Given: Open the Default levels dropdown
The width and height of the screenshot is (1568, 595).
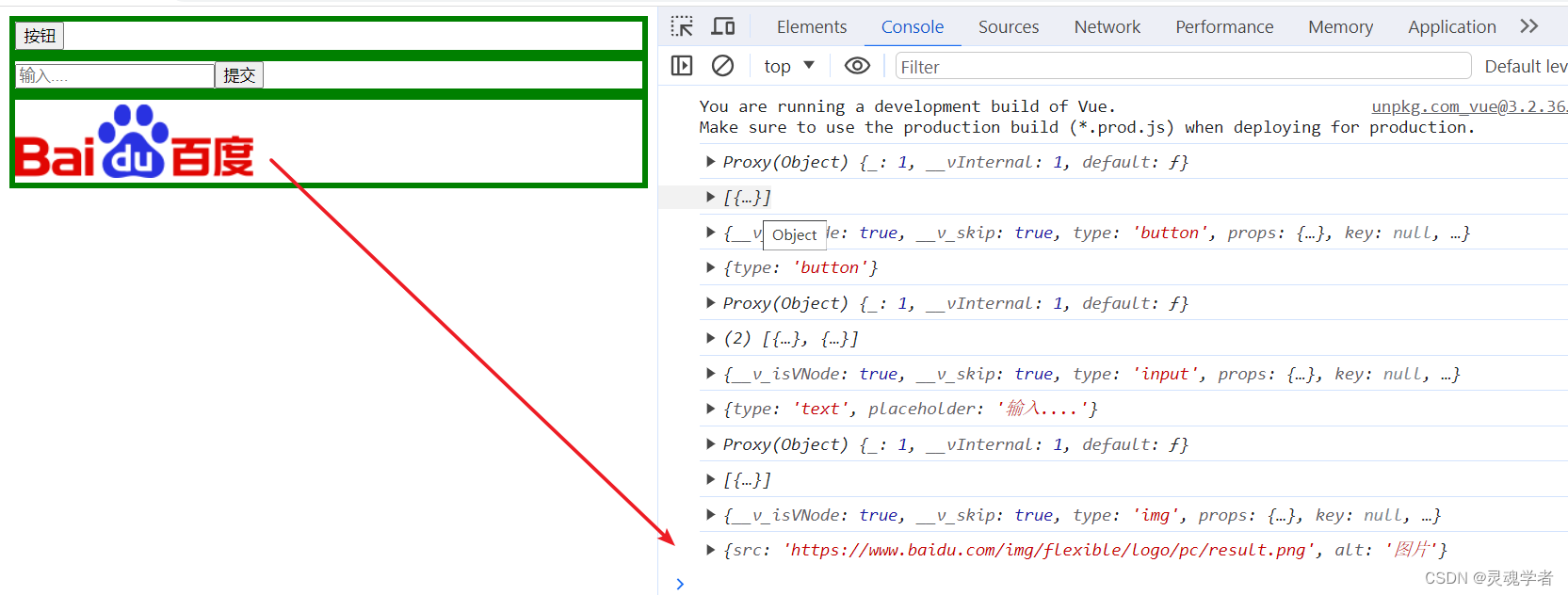Looking at the screenshot, I should (x=1526, y=66).
